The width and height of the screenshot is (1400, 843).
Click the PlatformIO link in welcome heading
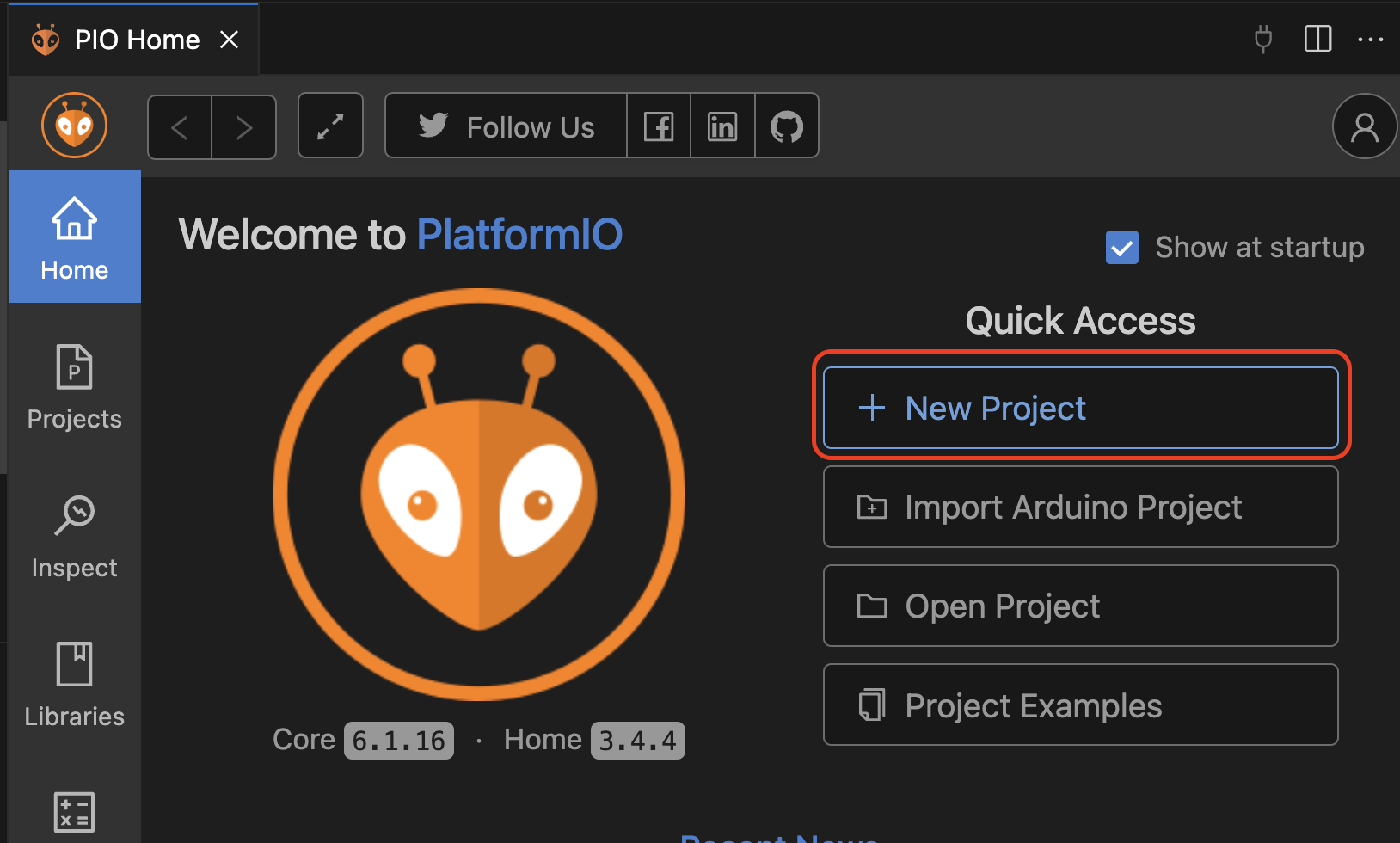click(519, 235)
